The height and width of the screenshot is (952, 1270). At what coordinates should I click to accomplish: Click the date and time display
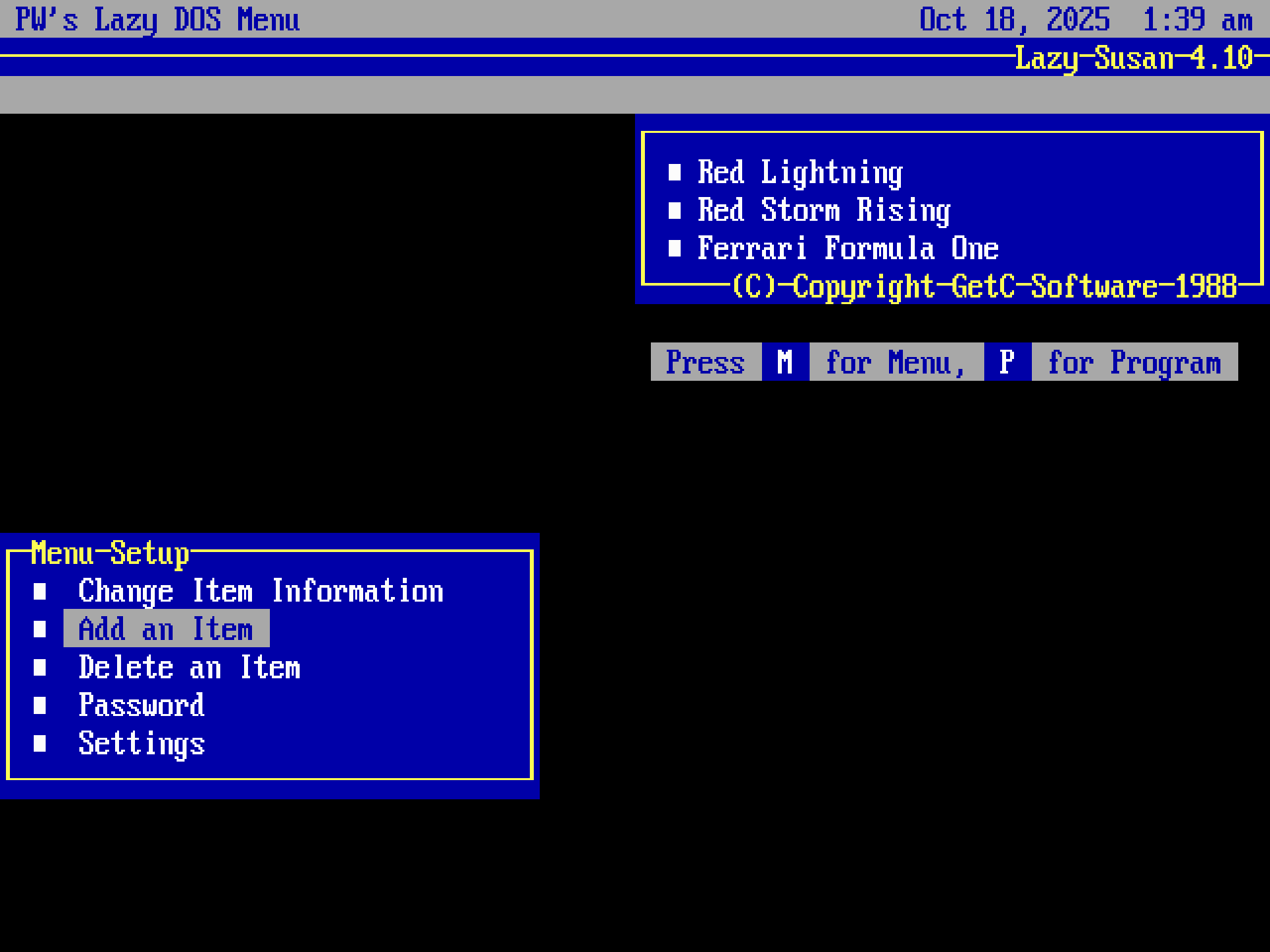pos(1085,19)
